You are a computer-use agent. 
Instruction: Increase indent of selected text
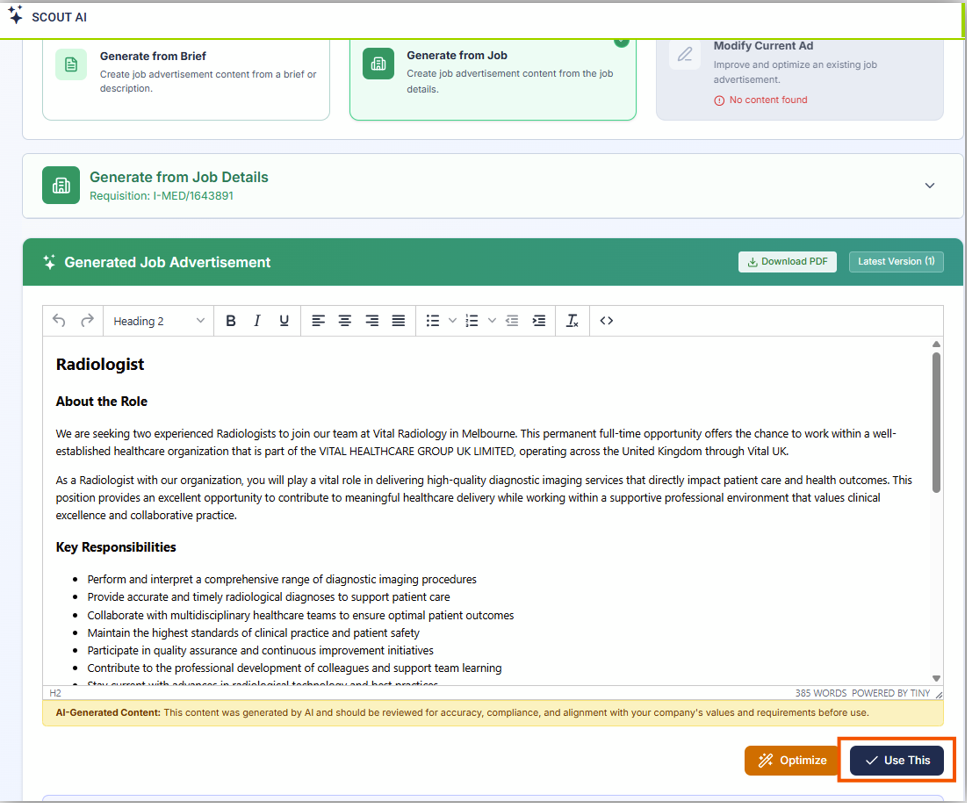(x=539, y=321)
